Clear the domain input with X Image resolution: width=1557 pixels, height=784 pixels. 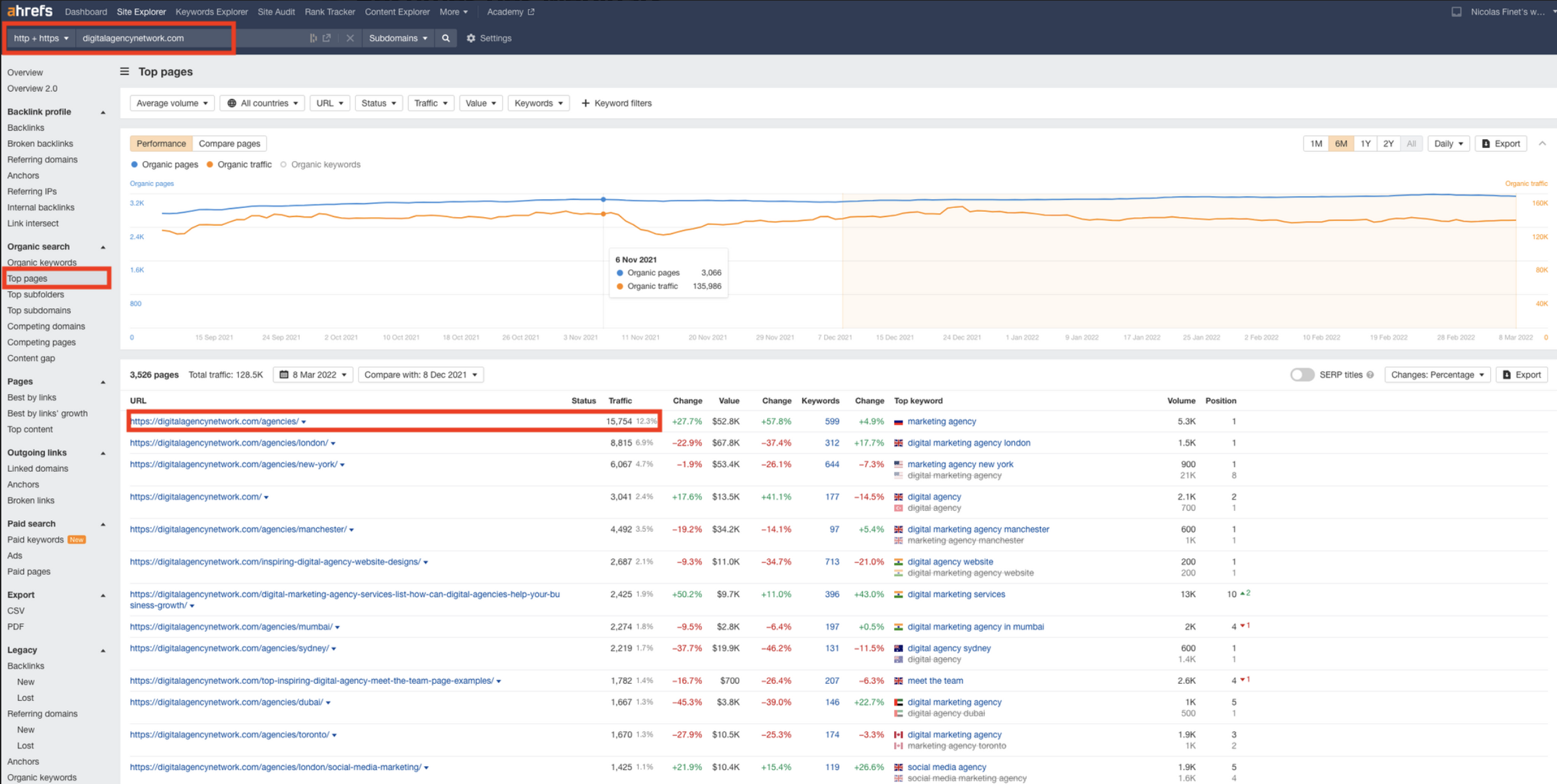tap(350, 38)
